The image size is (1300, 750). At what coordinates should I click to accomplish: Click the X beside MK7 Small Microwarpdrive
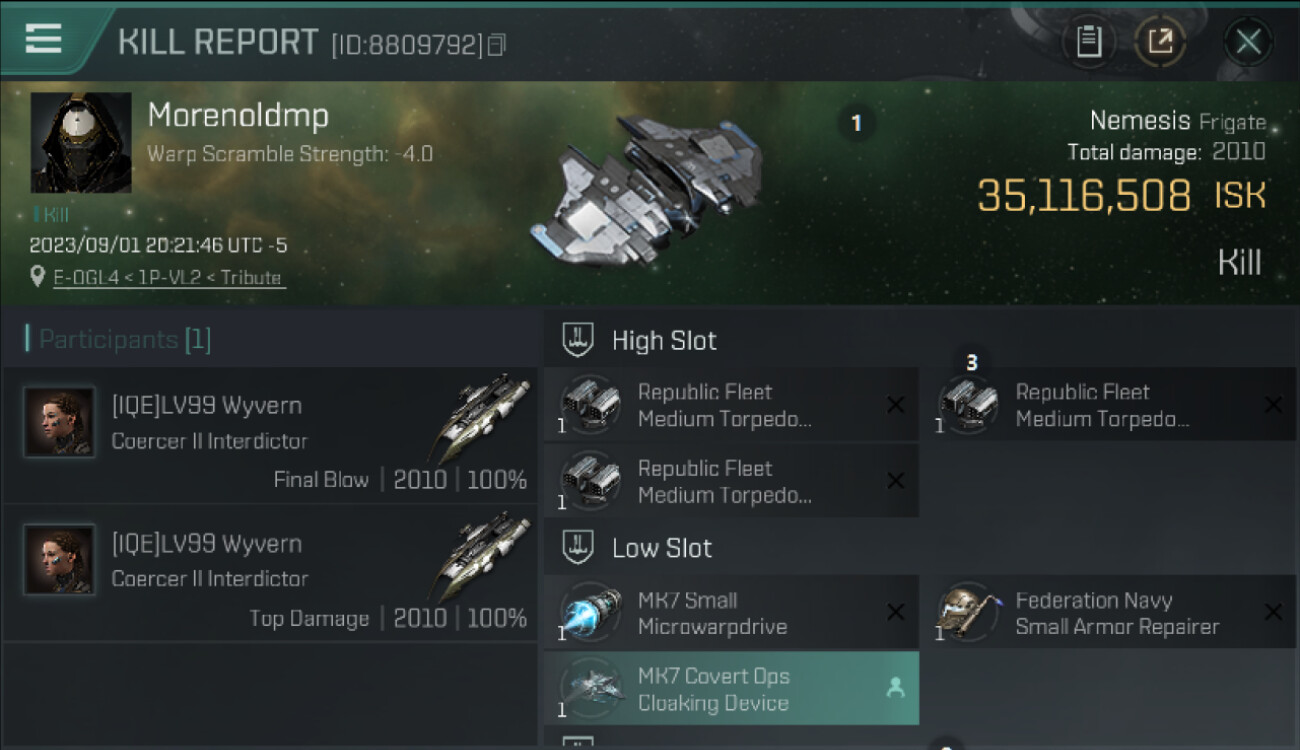(895, 612)
